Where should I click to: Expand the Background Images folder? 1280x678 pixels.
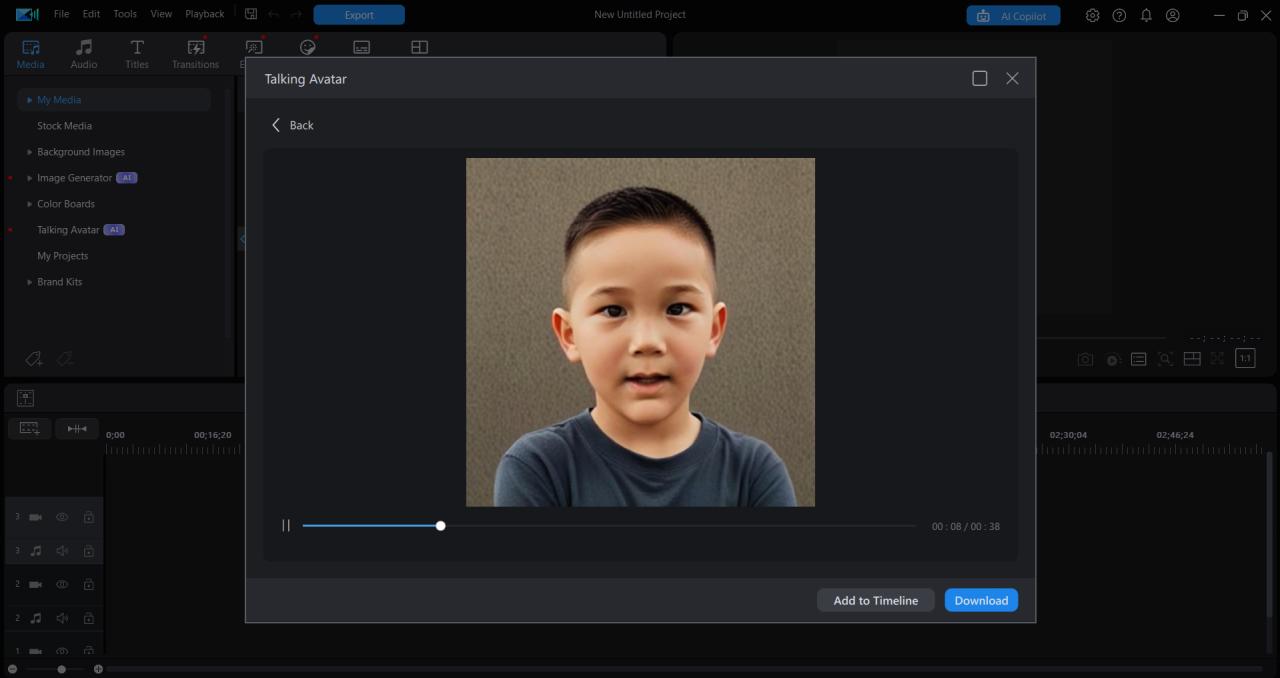(x=30, y=152)
